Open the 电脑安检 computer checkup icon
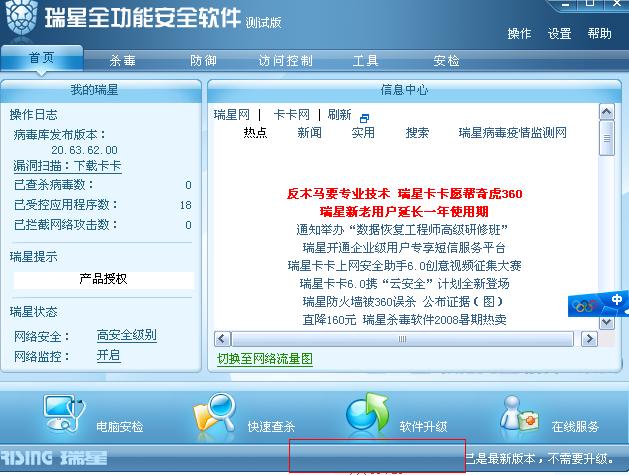The width and height of the screenshot is (629, 475). coord(64,413)
